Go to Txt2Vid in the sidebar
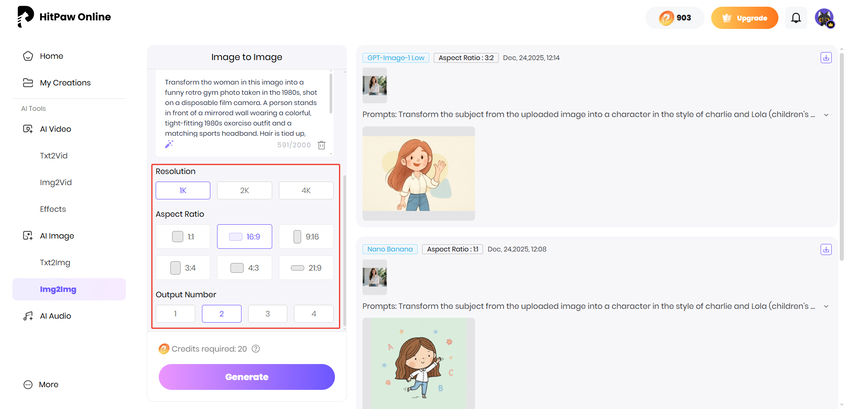The image size is (854, 409). click(53, 156)
